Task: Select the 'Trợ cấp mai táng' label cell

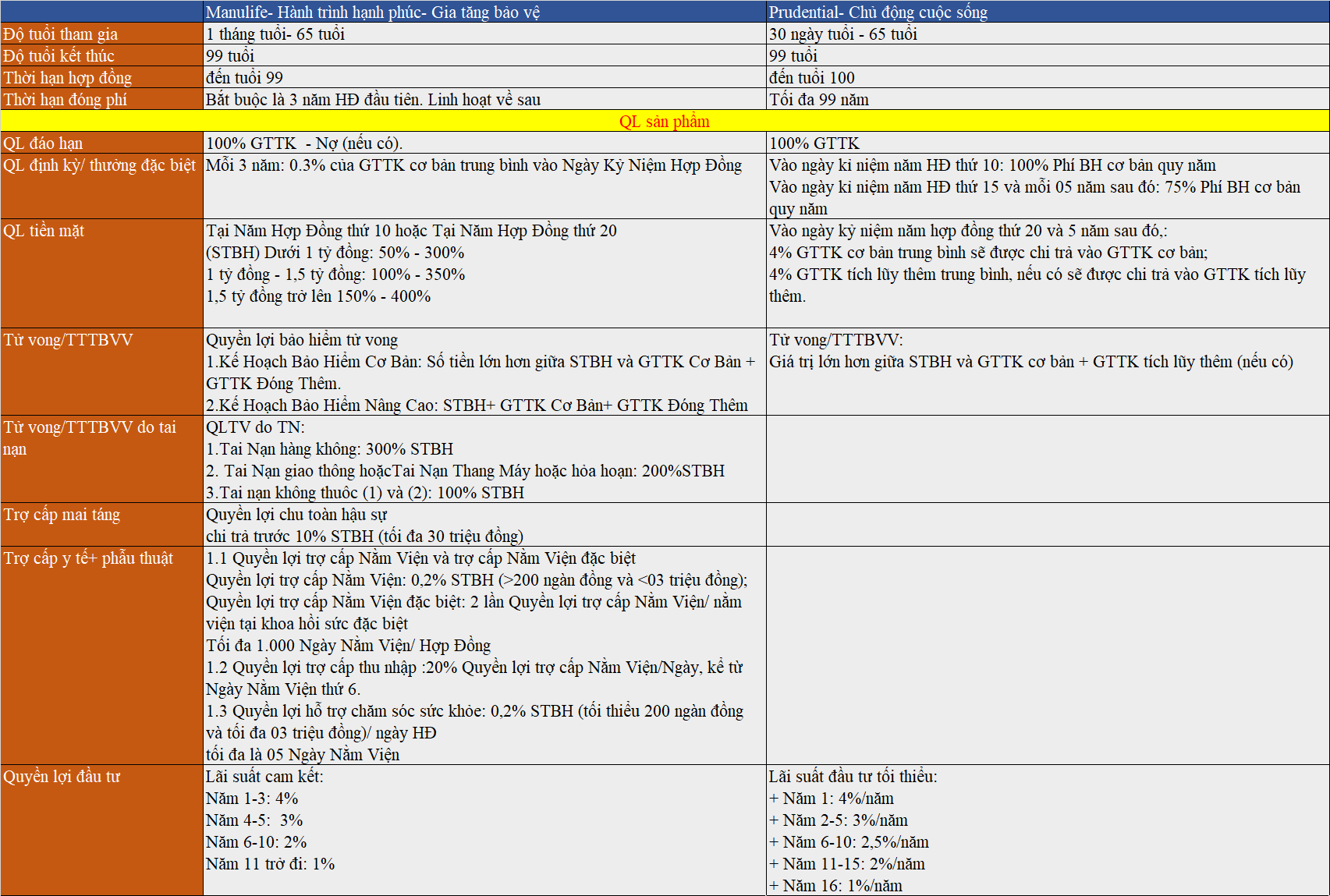Action: 101,524
